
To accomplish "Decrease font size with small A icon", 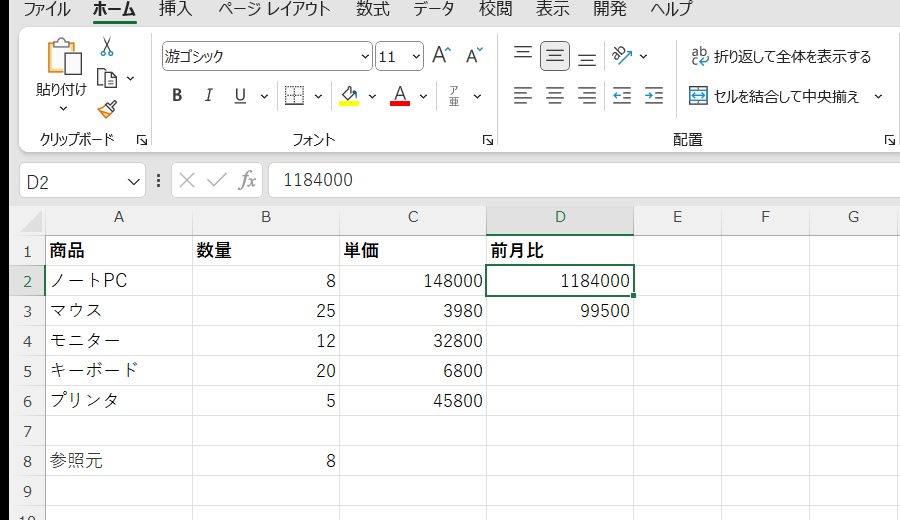I will click(474, 56).
